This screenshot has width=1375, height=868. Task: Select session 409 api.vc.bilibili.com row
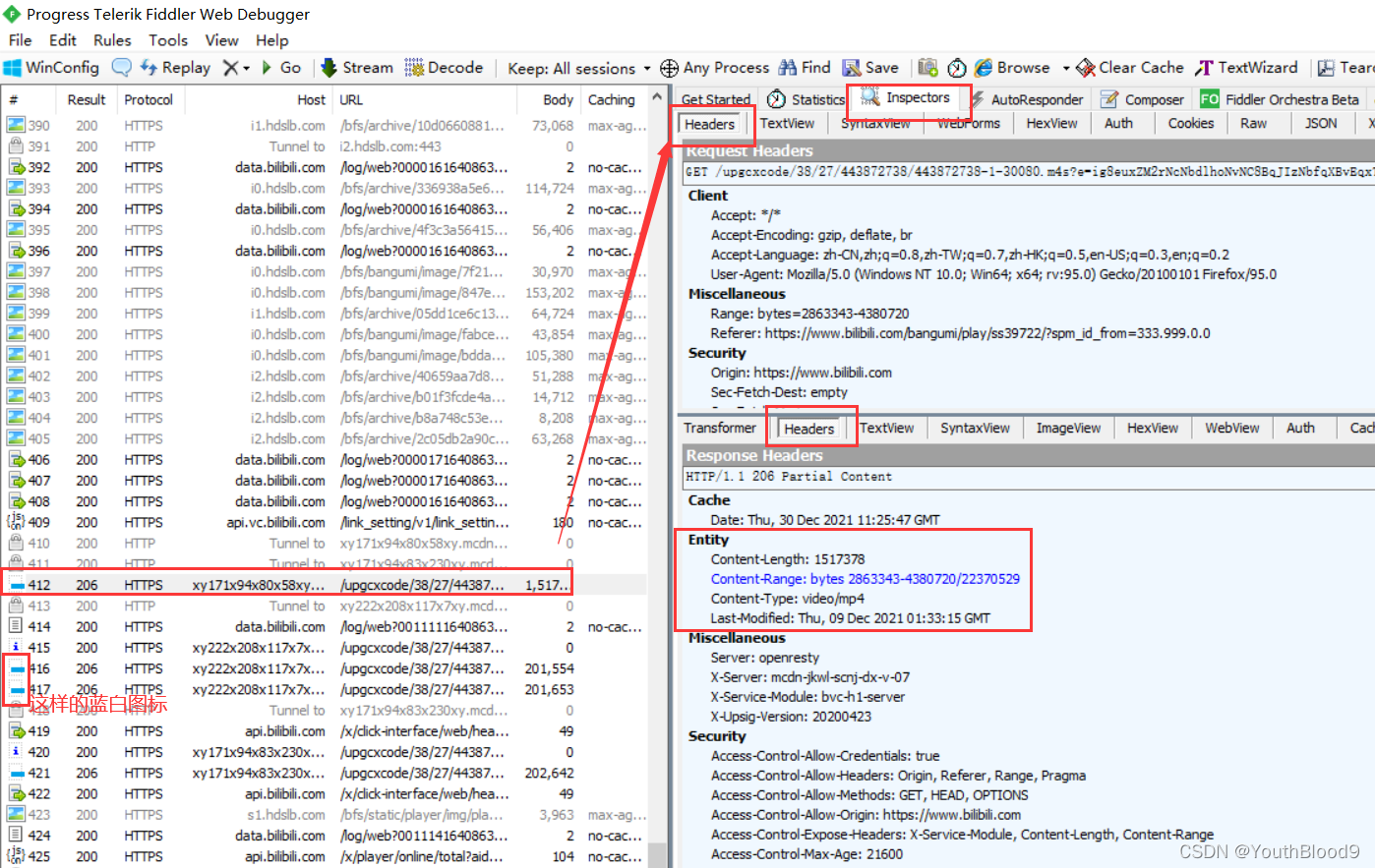[325, 523]
